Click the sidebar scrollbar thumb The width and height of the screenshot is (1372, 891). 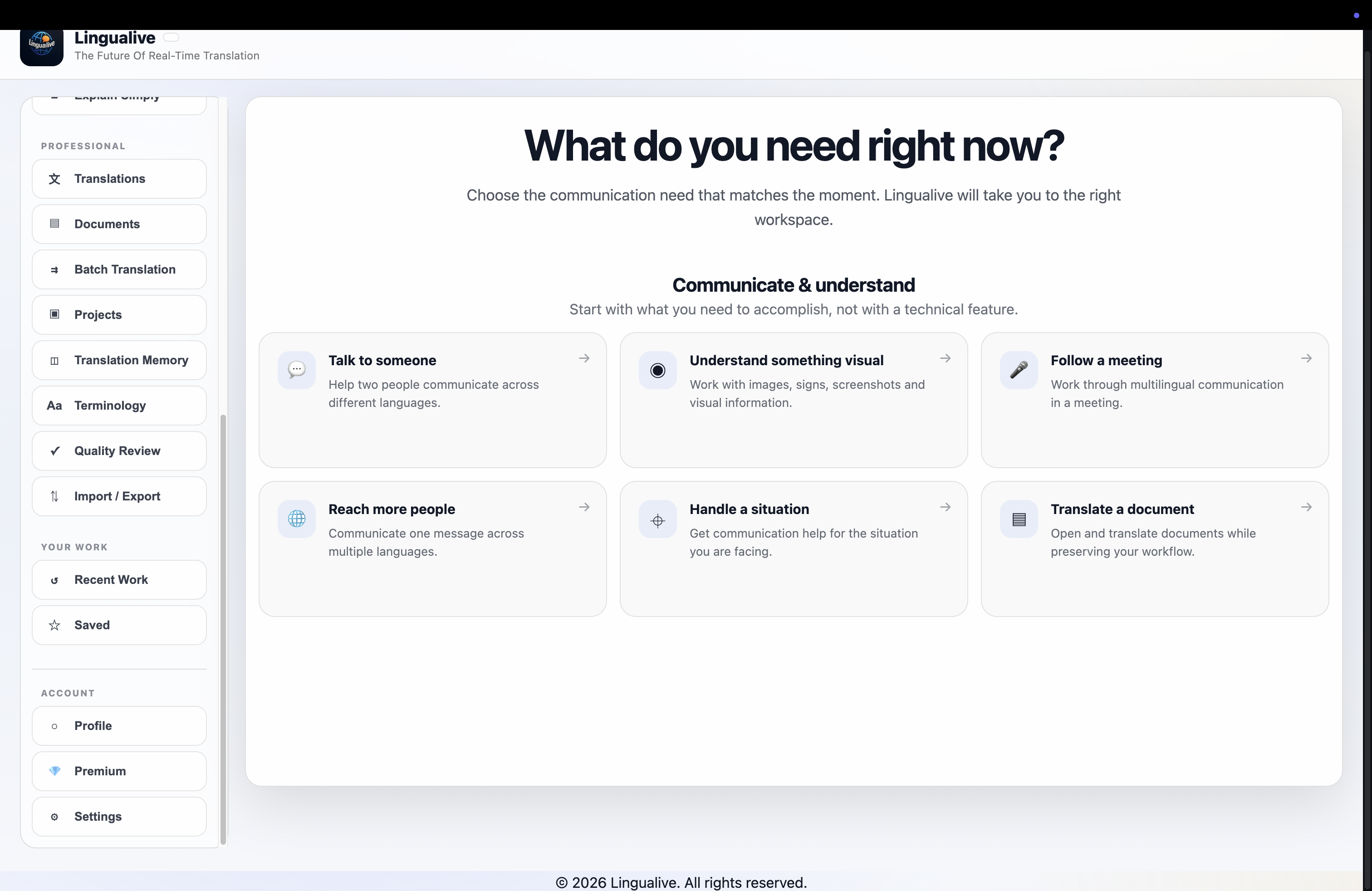point(223,629)
